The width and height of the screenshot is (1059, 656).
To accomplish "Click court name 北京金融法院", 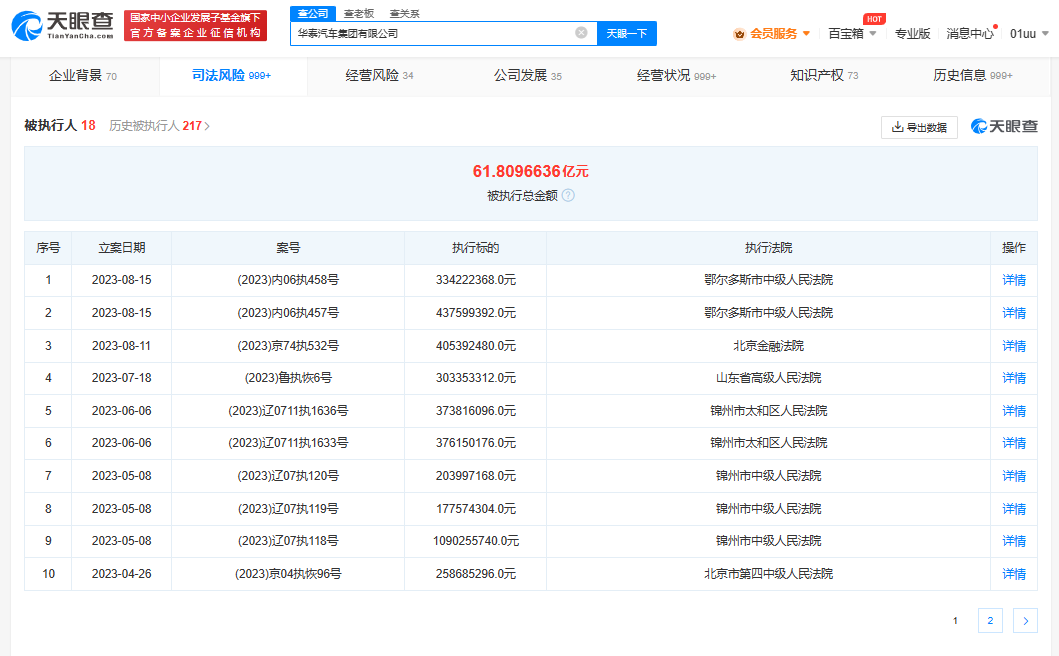I will (x=769, y=346).
